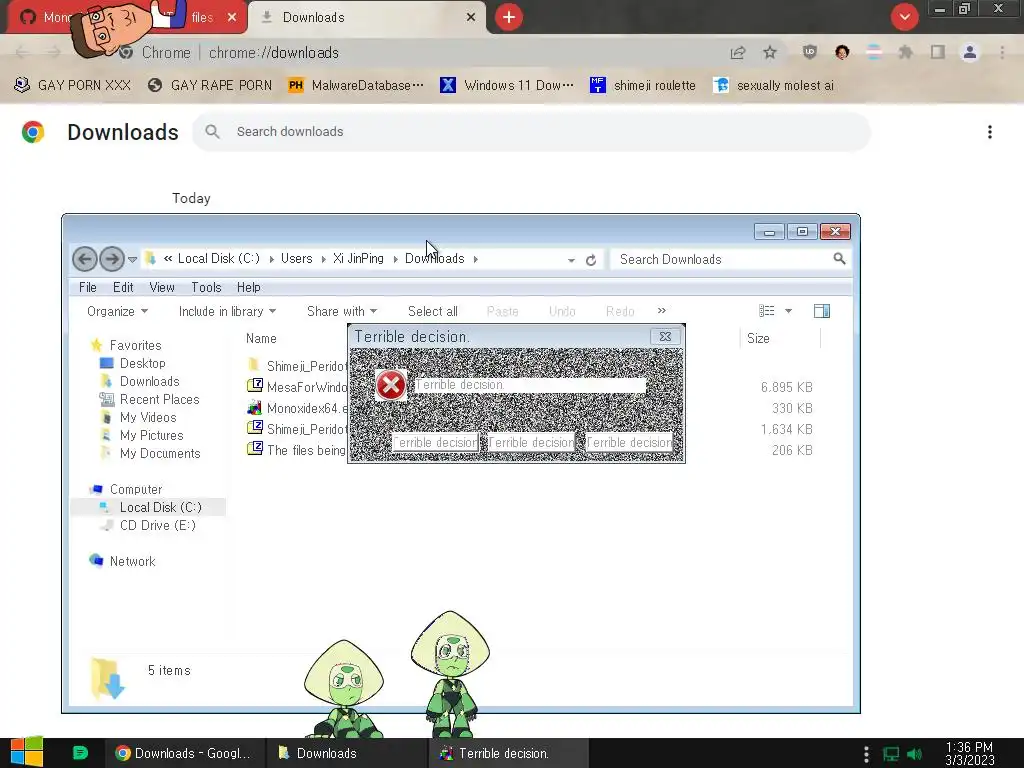
Task: Click the share page icon in the address bar
Action: [738, 52]
